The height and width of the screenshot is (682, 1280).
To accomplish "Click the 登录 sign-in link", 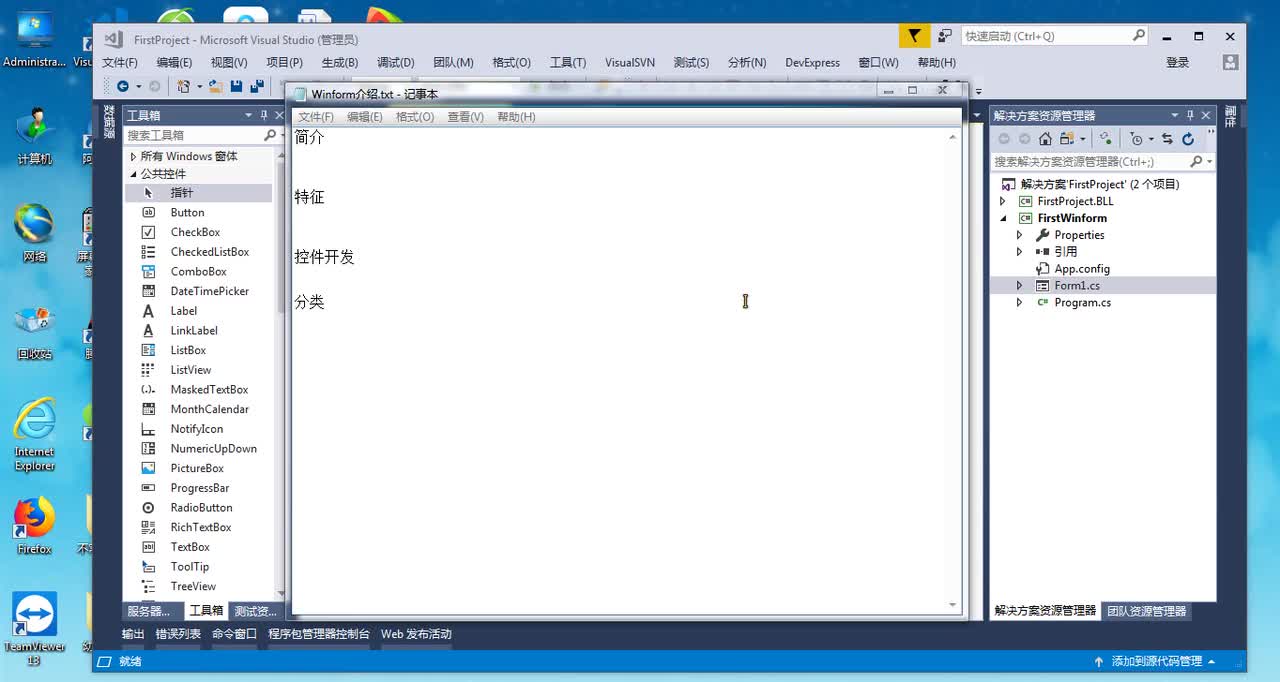I will click(x=1178, y=62).
